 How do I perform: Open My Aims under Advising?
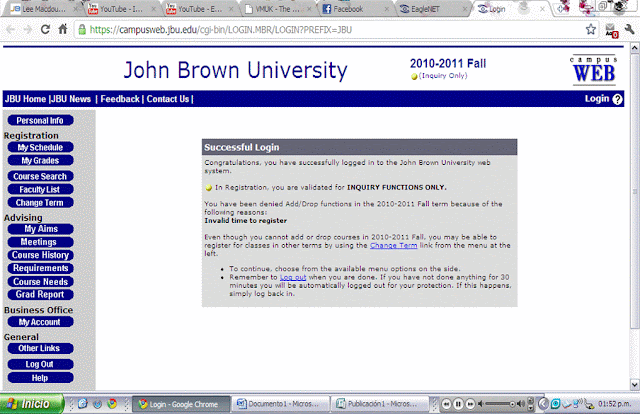tap(40, 229)
